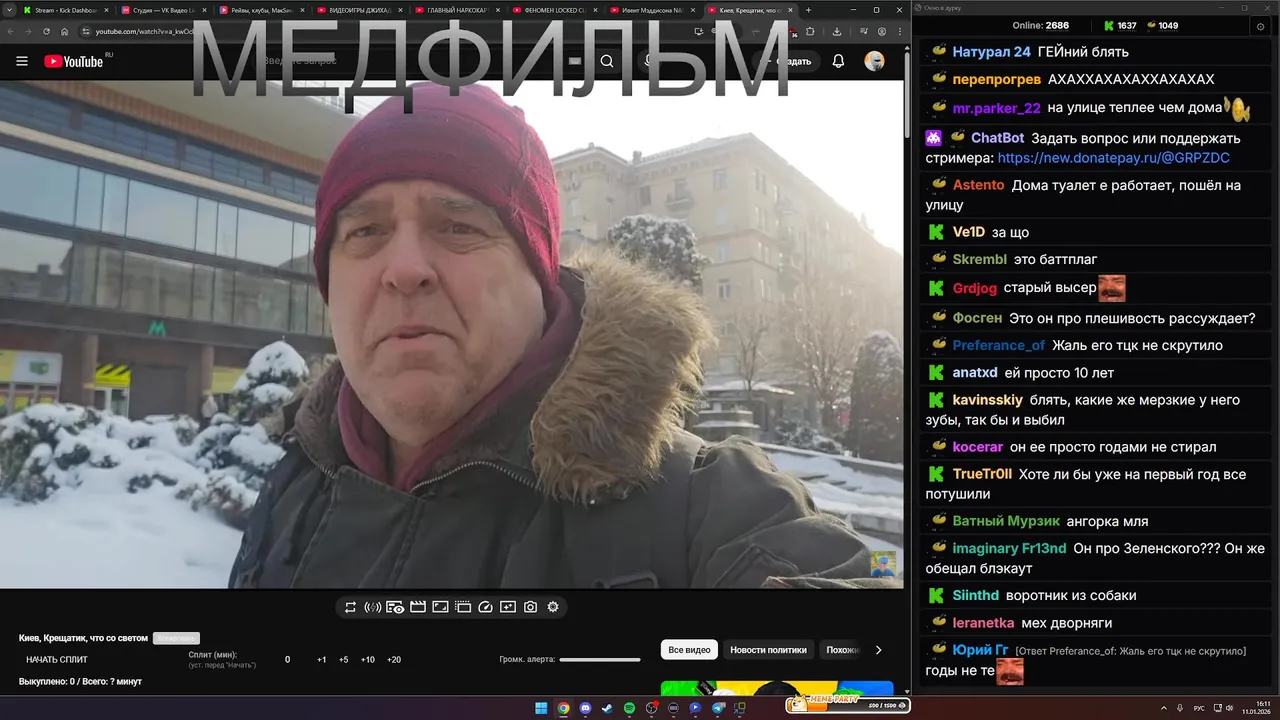This screenshot has width=1280, height=720.
Task: Click the loop icon in player toolbar
Action: [350, 607]
